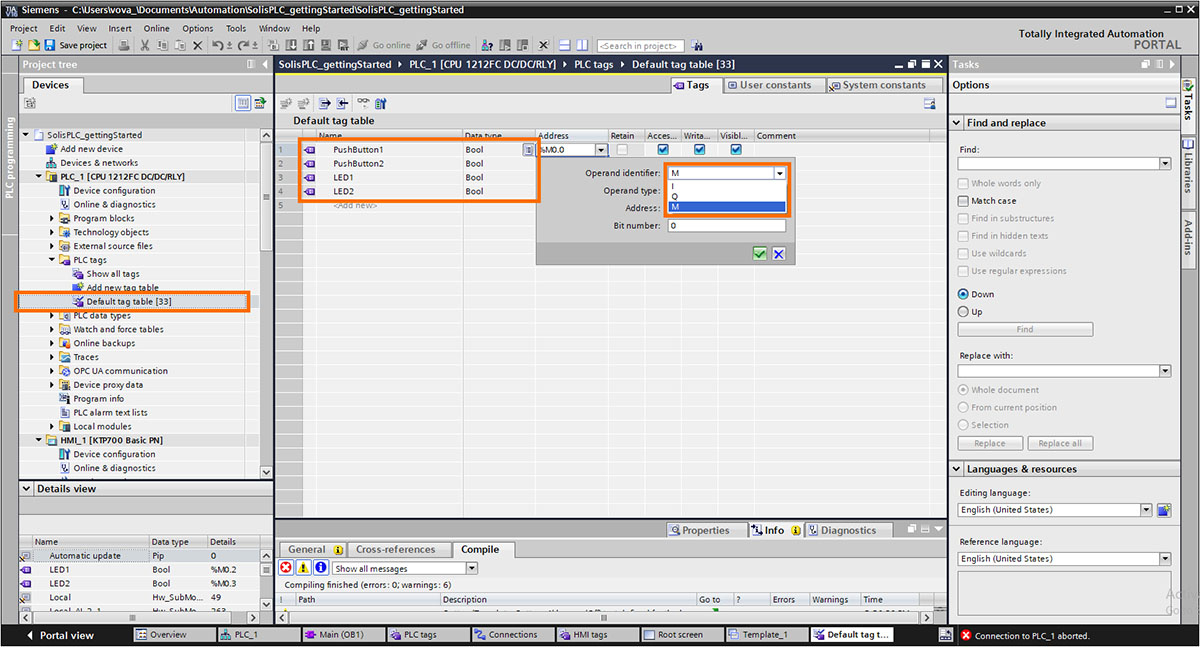Select Show all tags in tree
Image resolution: width=1200 pixels, height=647 pixels.
point(112,274)
